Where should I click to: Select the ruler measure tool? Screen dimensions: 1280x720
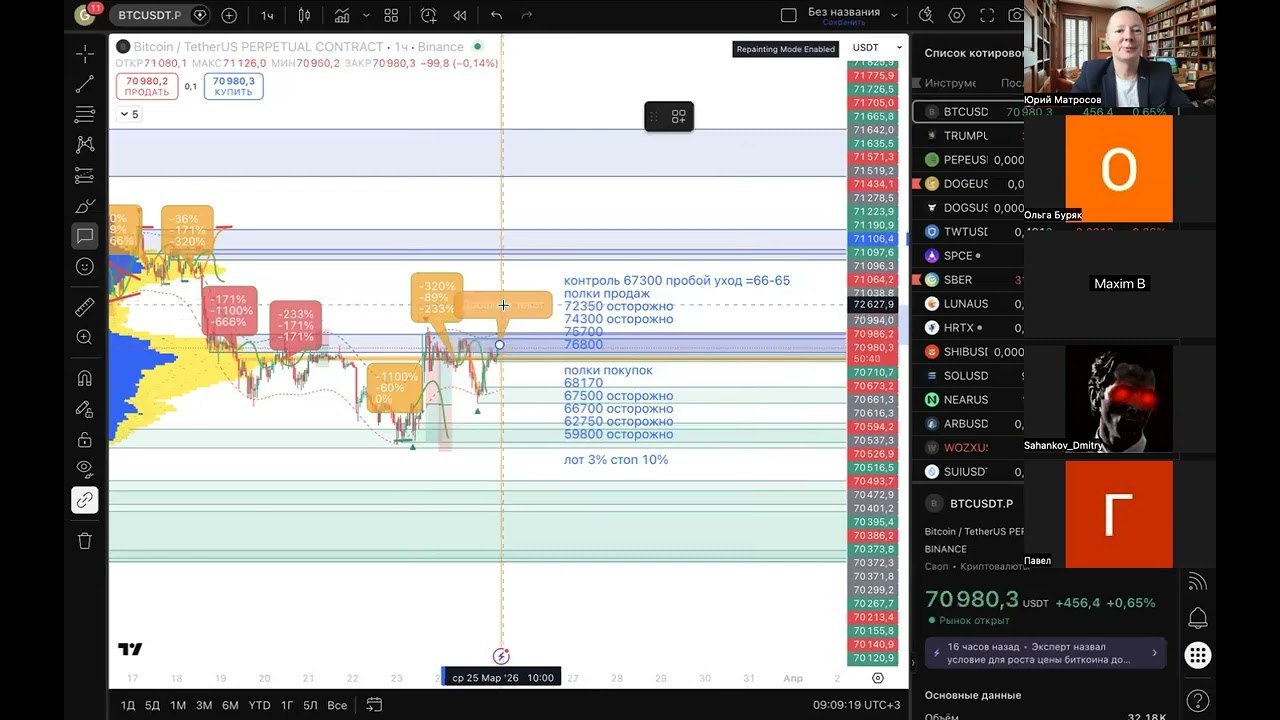[85, 308]
